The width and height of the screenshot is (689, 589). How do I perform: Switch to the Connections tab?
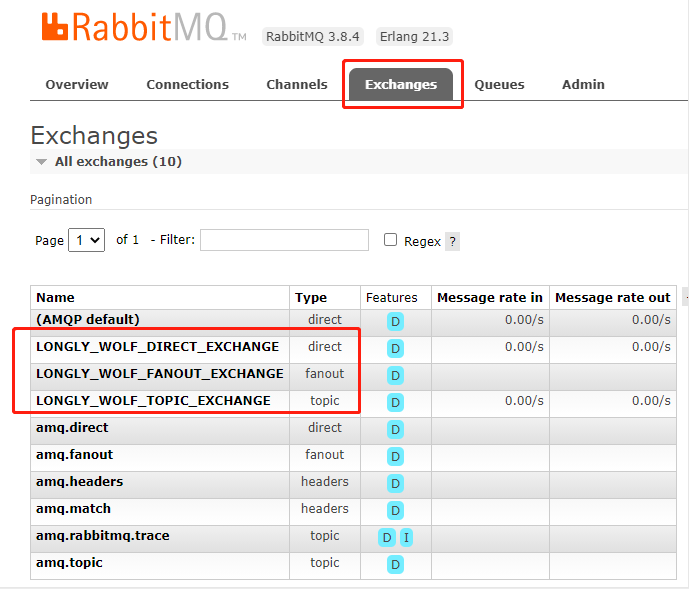188,84
